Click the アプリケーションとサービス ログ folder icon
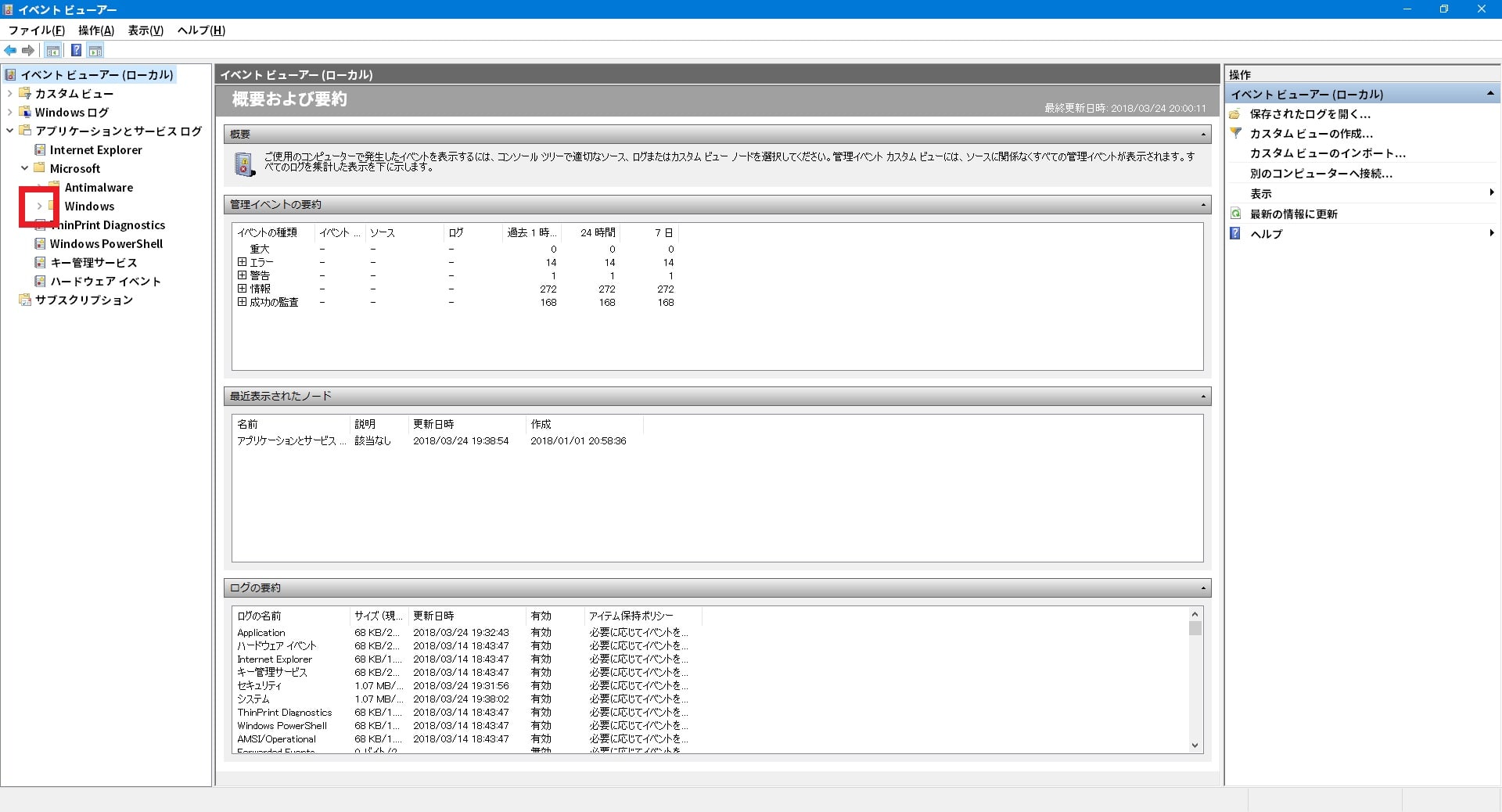 pyautogui.click(x=25, y=131)
